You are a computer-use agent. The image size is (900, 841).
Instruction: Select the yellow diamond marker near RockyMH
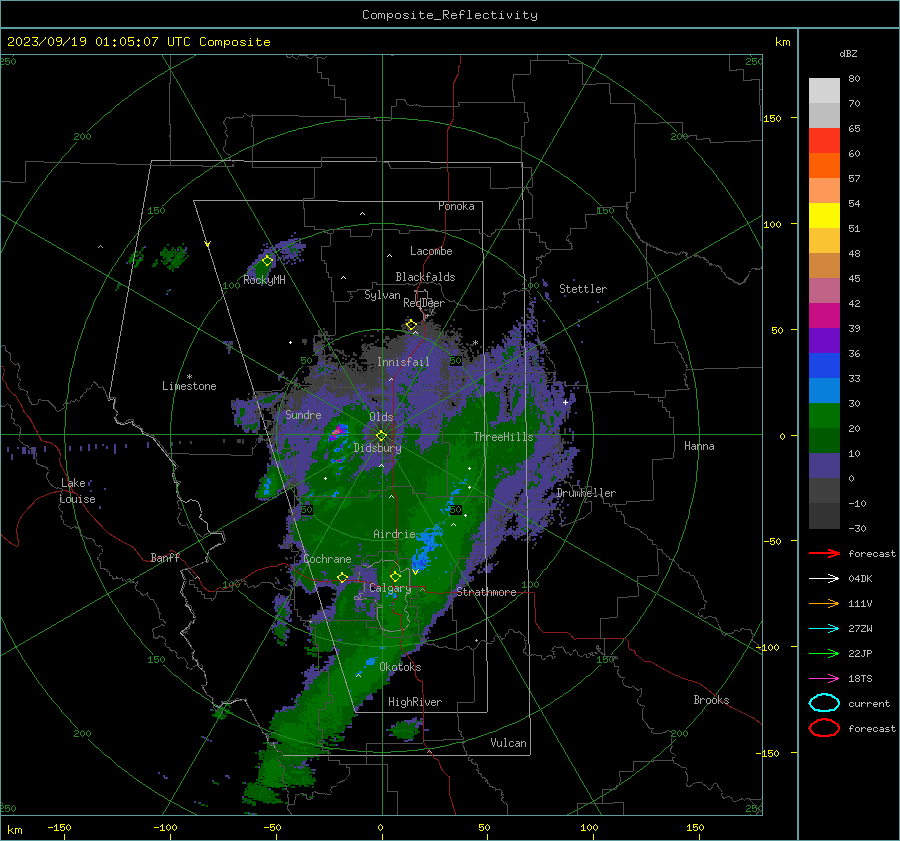[x=267, y=261]
